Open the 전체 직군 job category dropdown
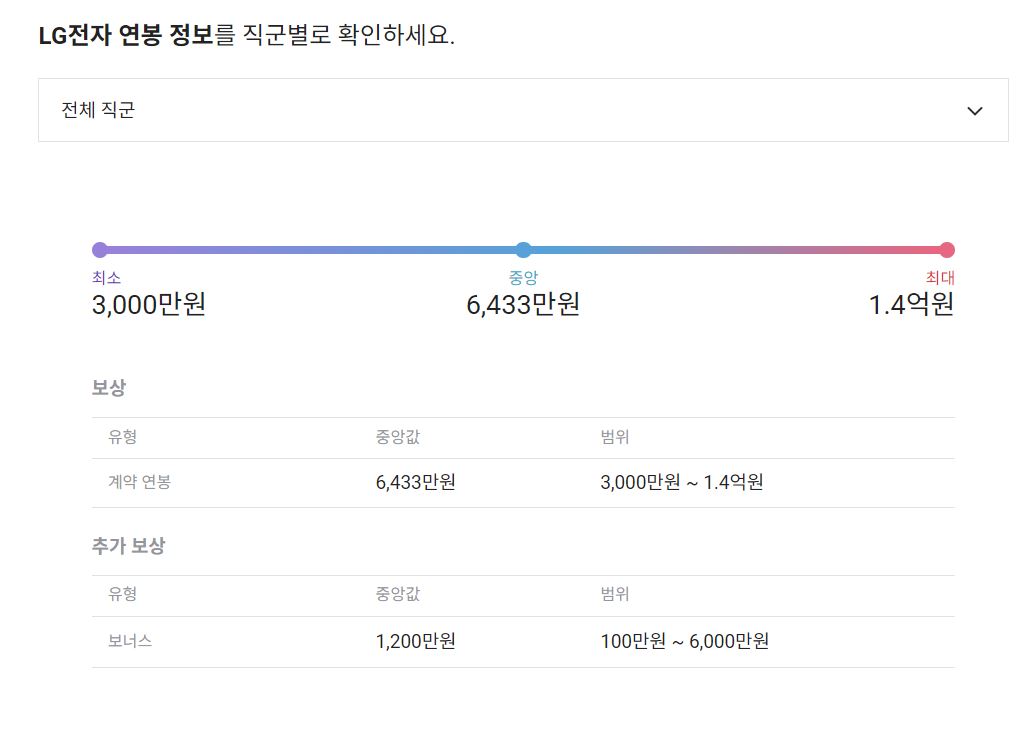This screenshot has height=748, width=1028. tap(522, 110)
